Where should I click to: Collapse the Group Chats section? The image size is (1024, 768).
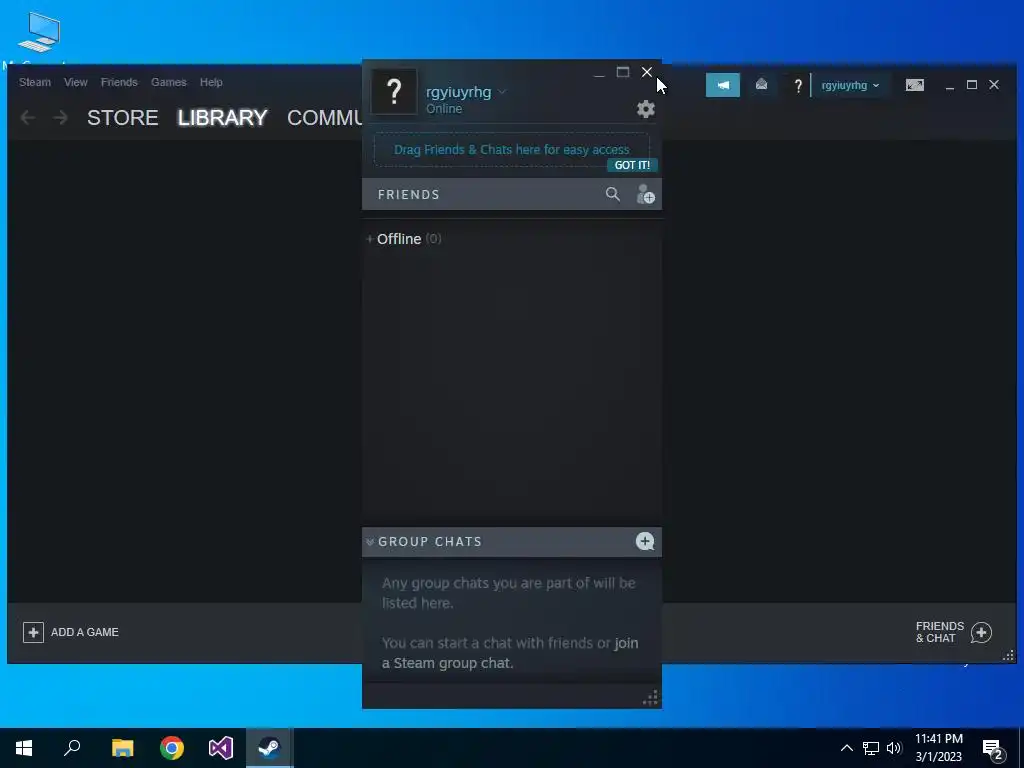point(370,542)
